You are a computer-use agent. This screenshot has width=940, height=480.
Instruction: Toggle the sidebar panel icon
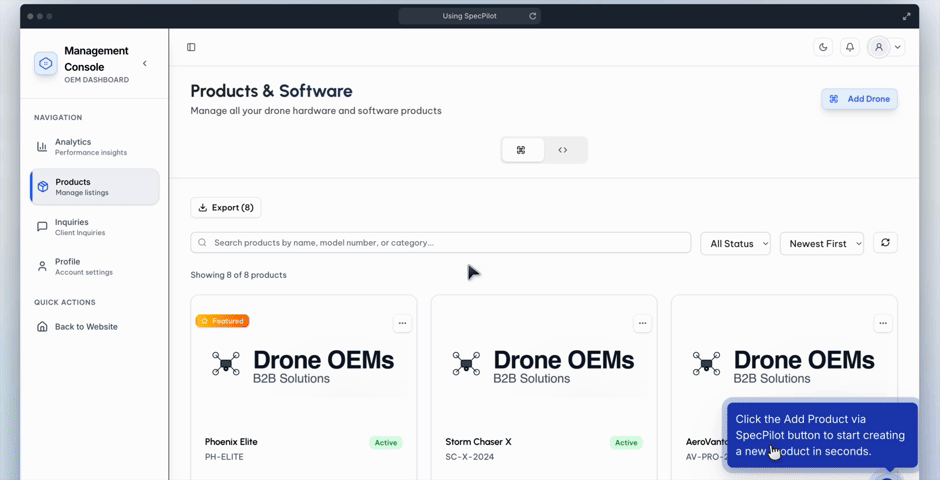click(191, 47)
